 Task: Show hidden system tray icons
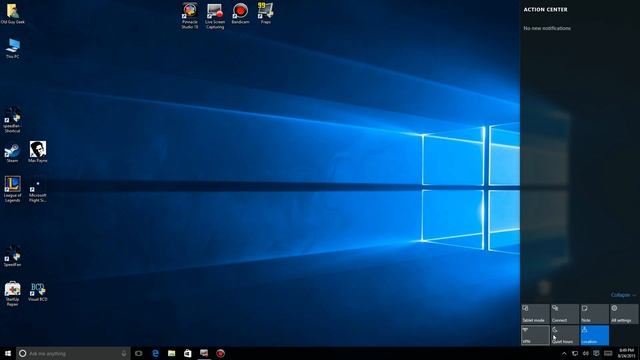click(x=564, y=353)
